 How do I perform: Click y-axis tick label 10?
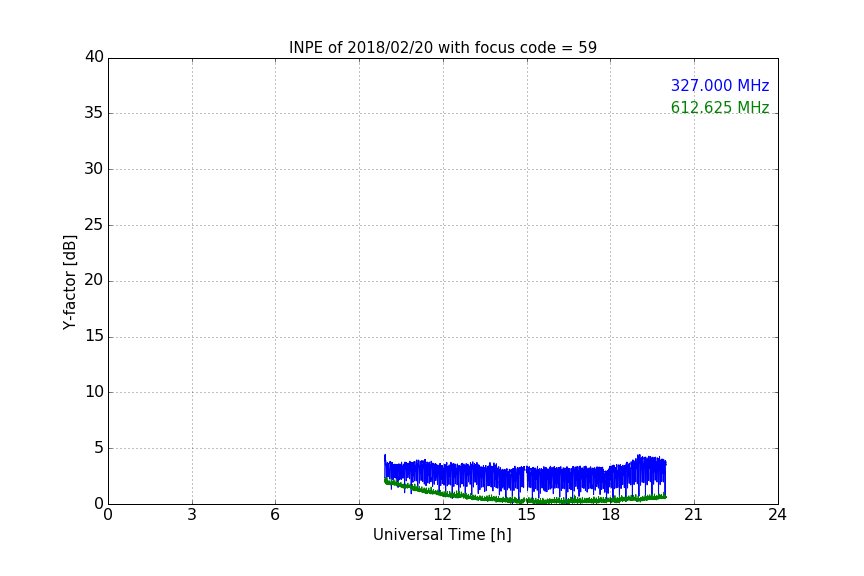(94, 392)
